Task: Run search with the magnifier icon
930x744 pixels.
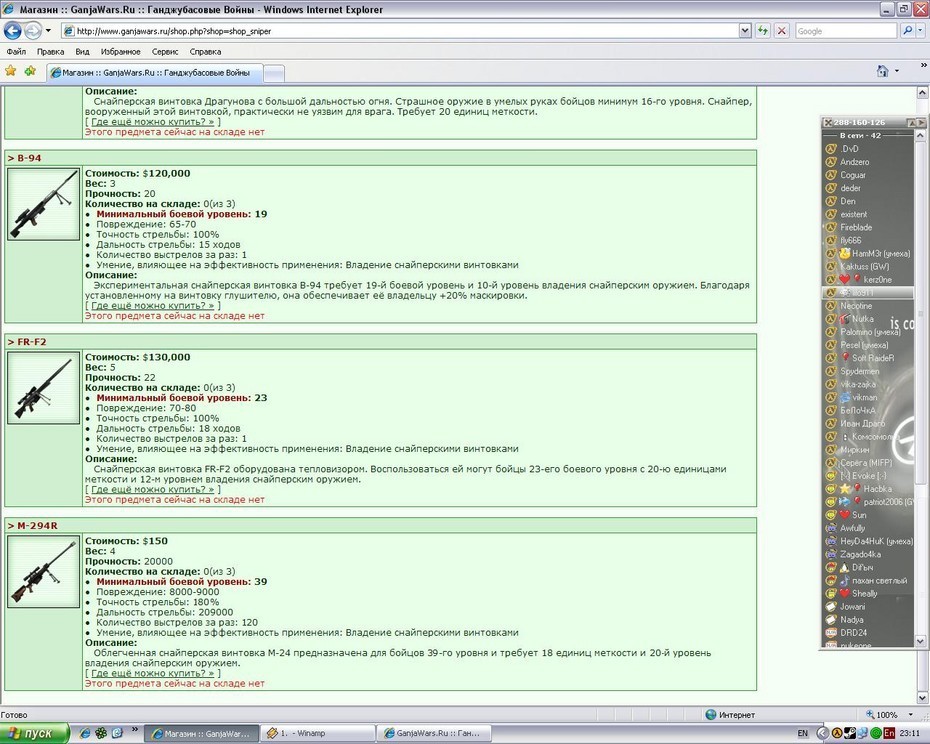Action: pos(907,31)
